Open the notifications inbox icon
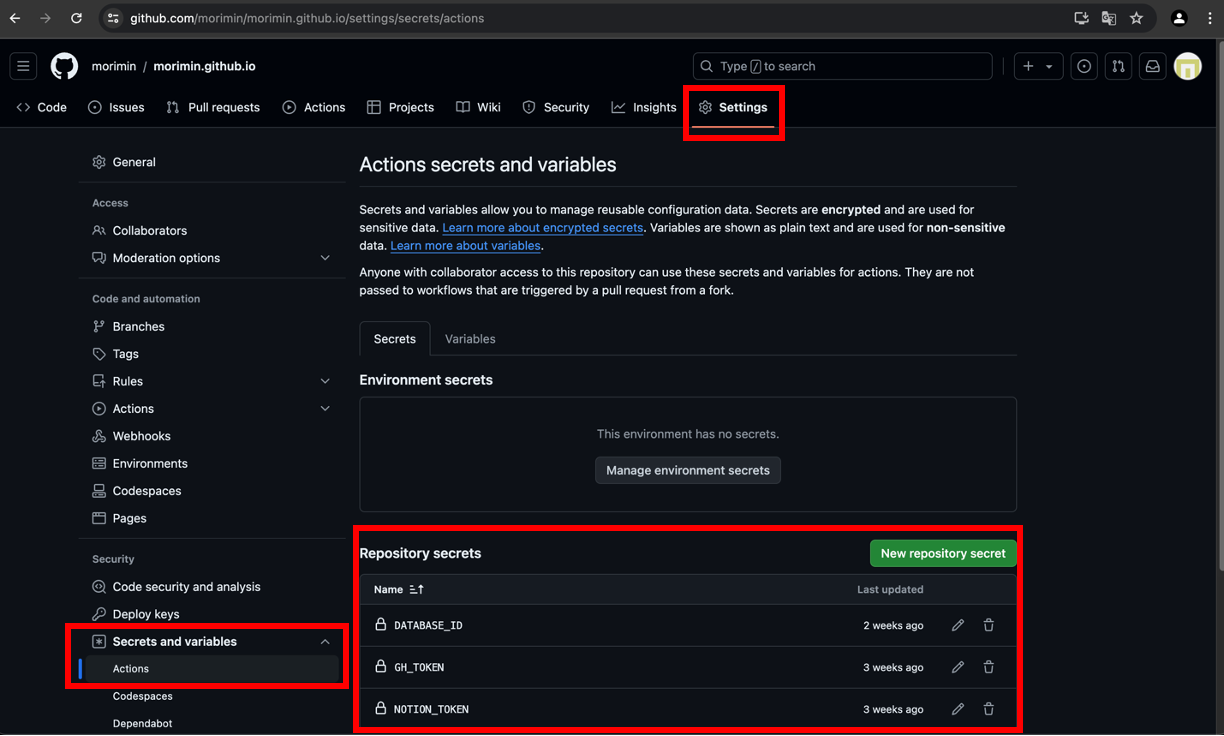 pos(1152,66)
